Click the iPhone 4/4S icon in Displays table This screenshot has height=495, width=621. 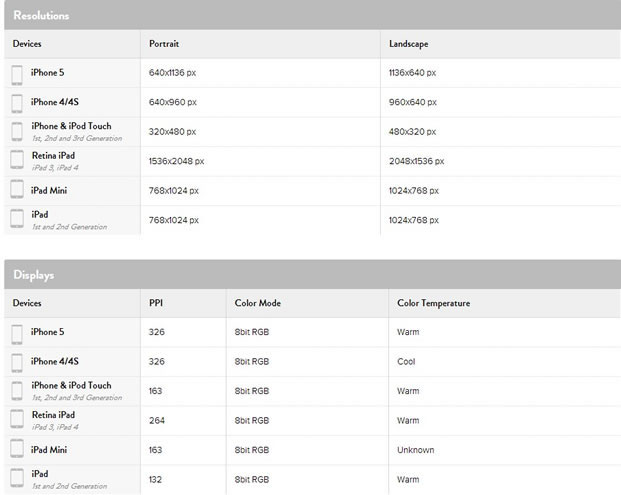coord(17,363)
